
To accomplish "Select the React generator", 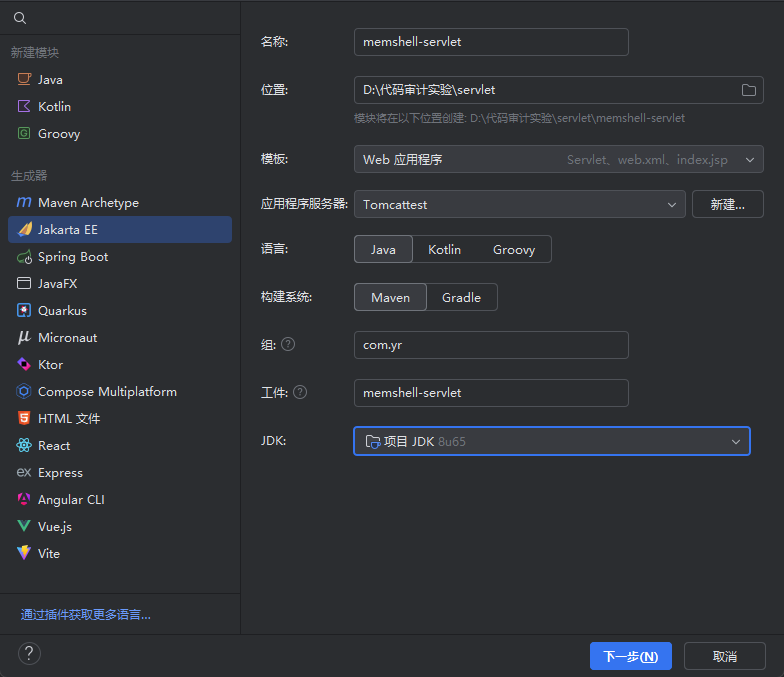I will pyautogui.click(x=54, y=446).
